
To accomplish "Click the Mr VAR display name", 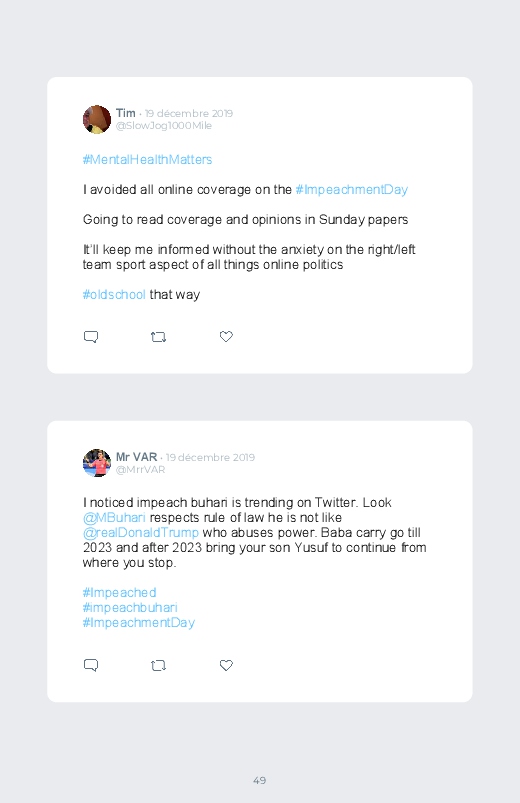I will click(x=136, y=457).
